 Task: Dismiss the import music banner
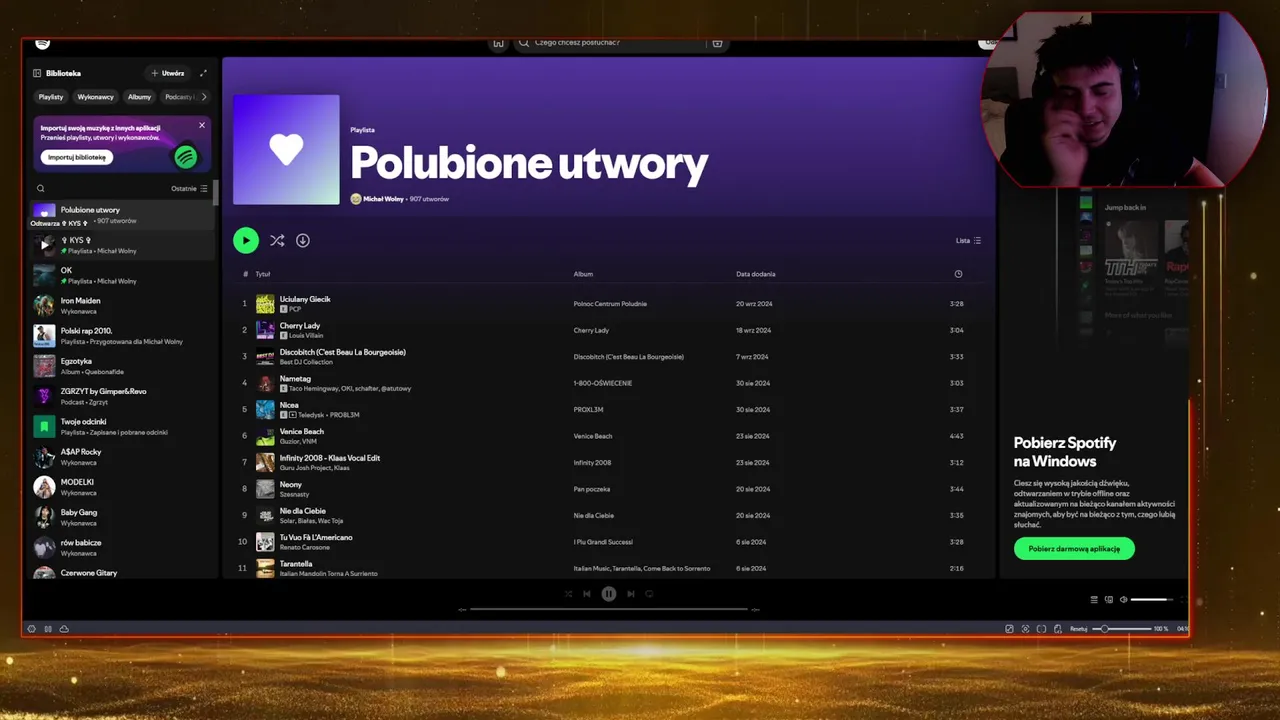pos(201,125)
